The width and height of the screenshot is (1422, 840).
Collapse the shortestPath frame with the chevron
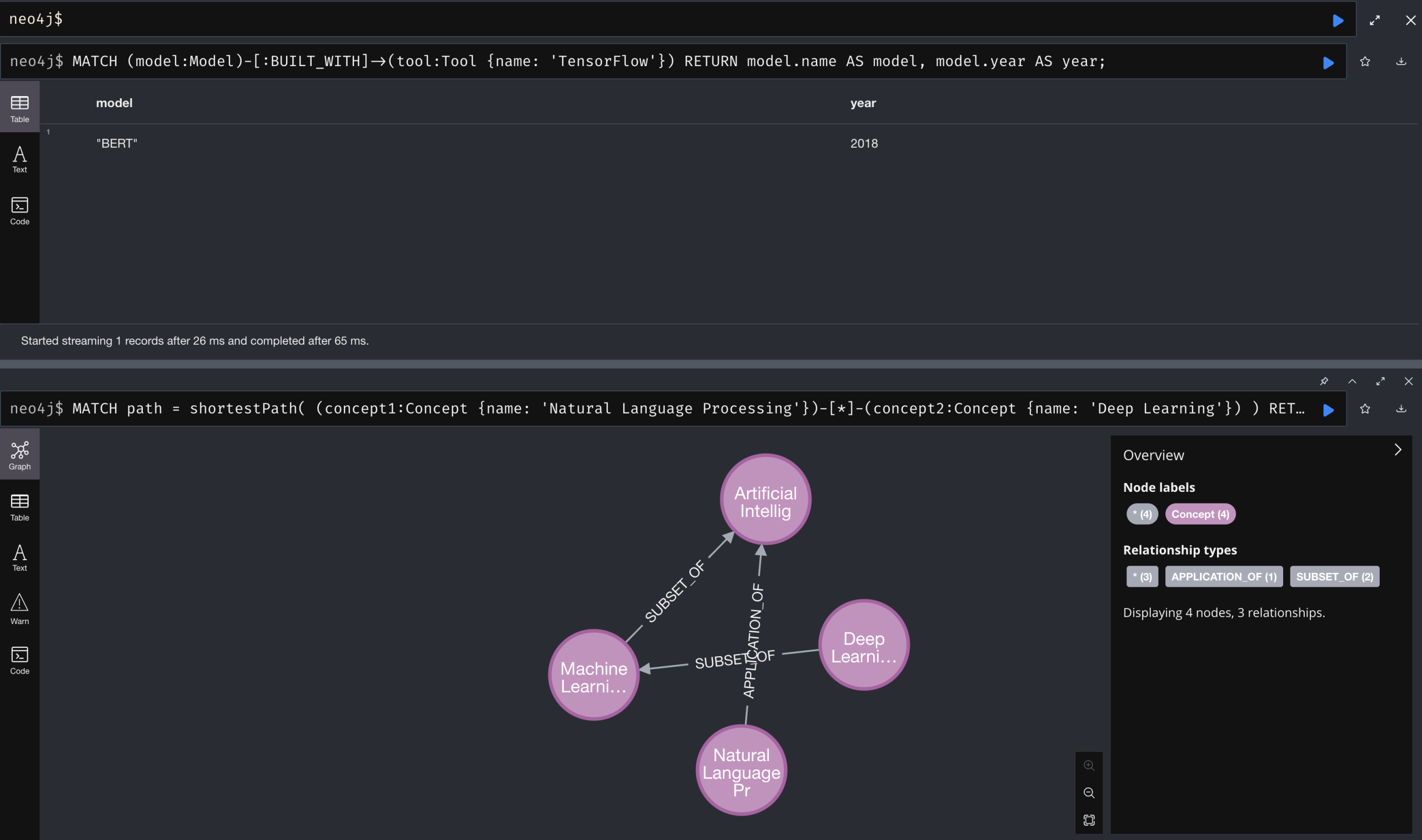(1353, 381)
